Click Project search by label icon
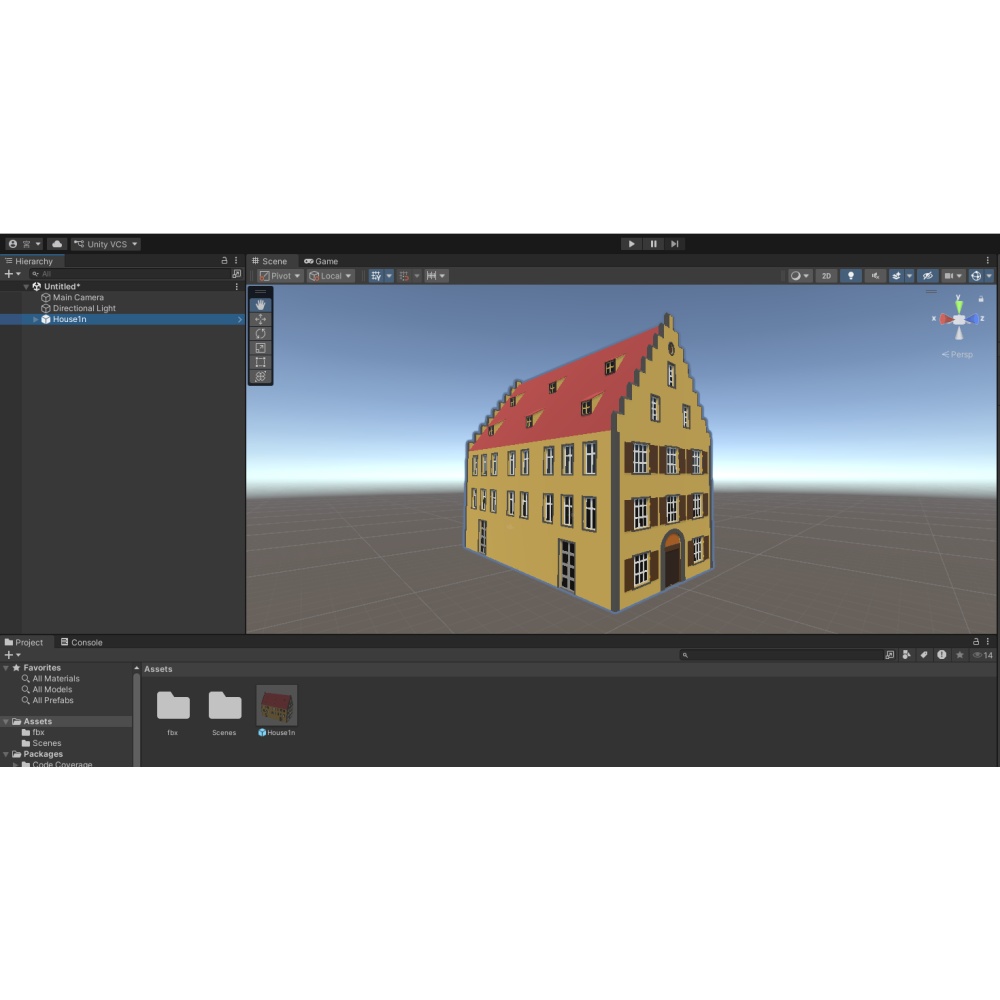1000x1000 pixels. pyautogui.click(x=923, y=655)
